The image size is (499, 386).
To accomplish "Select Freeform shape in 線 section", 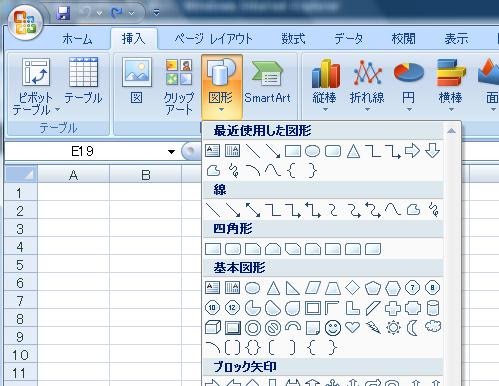I will tap(413, 210).
